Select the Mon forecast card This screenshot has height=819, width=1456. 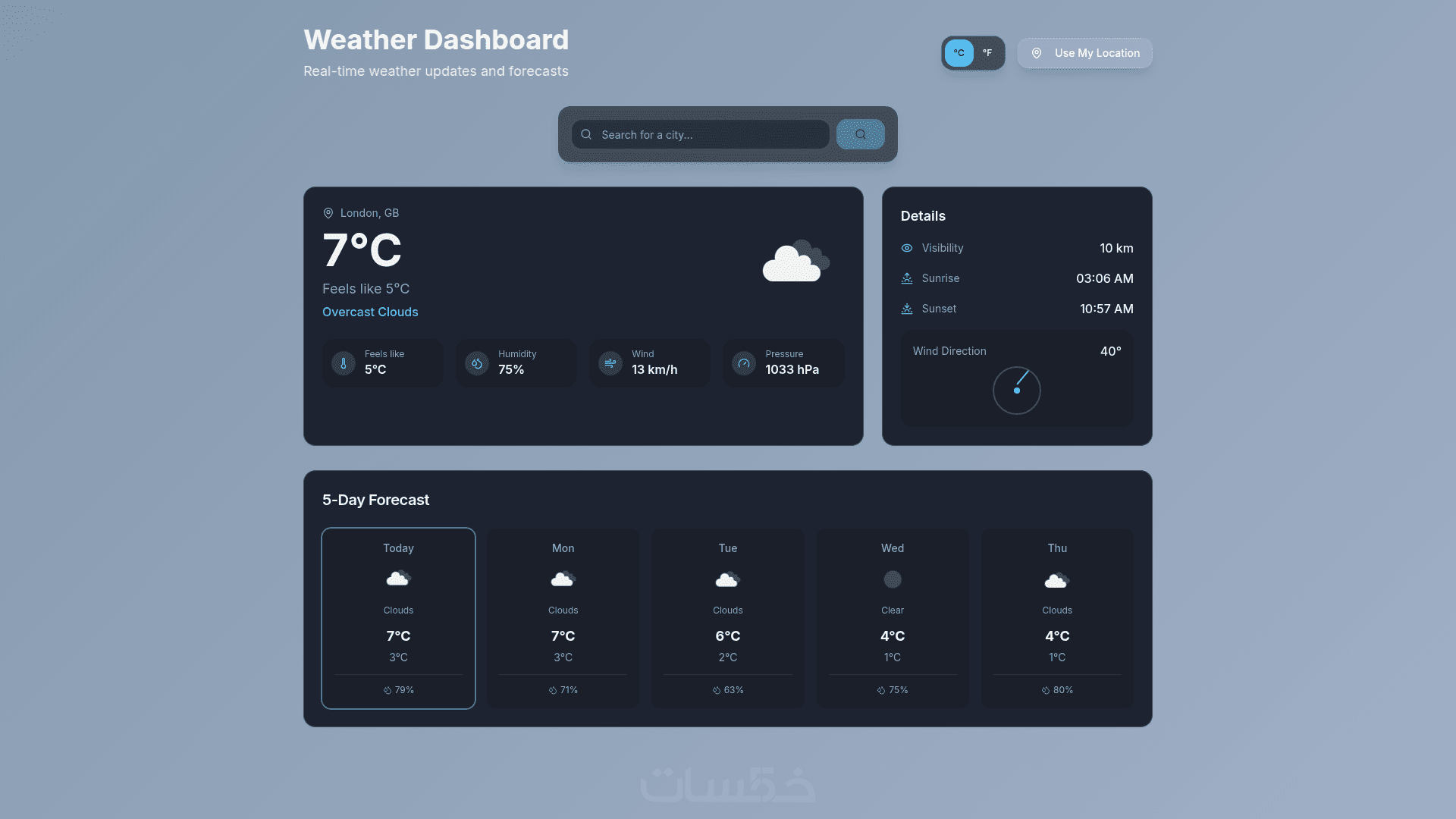[x=563, y=618]
